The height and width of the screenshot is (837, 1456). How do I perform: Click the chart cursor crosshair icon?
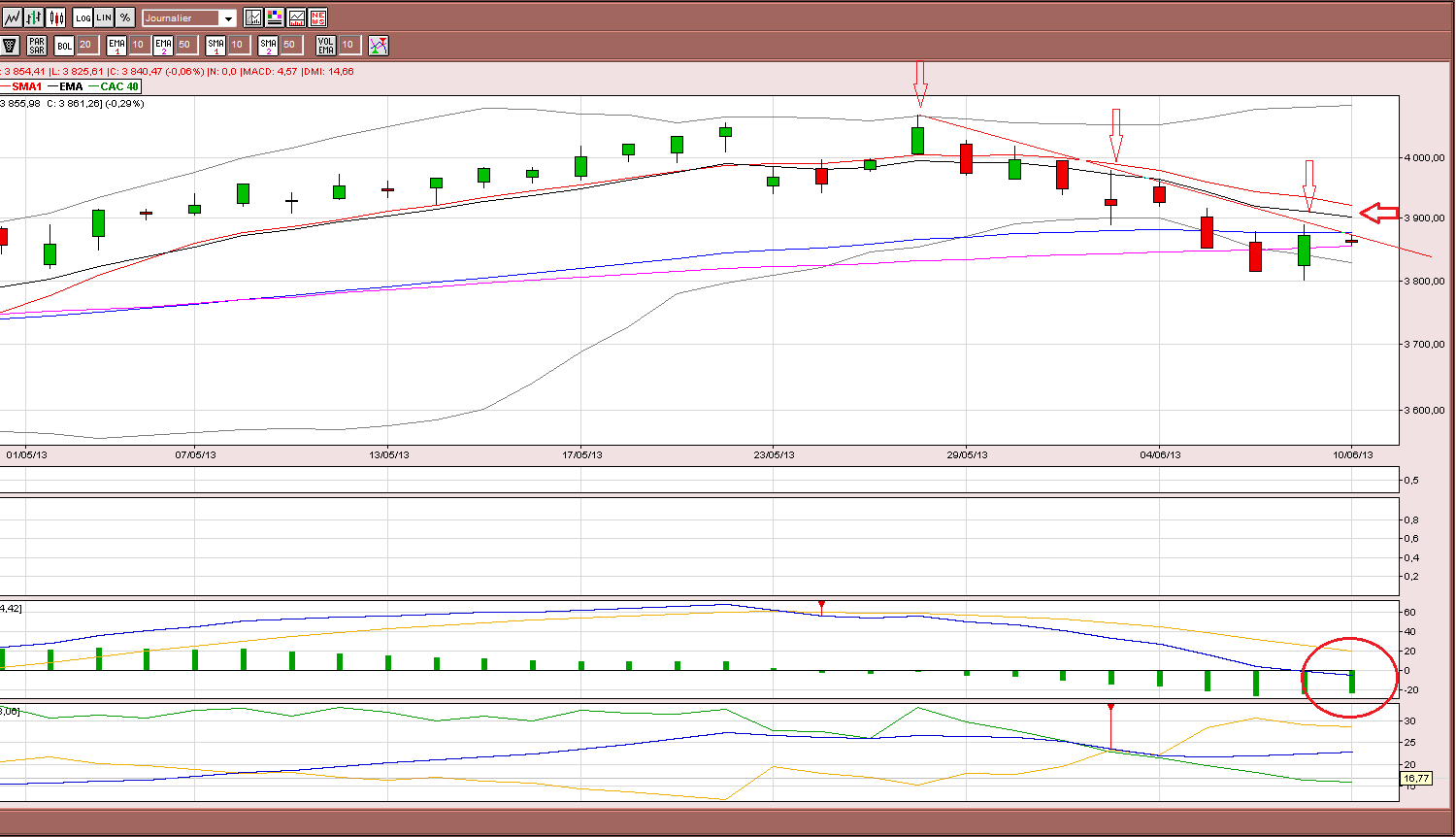pos(253,17)
